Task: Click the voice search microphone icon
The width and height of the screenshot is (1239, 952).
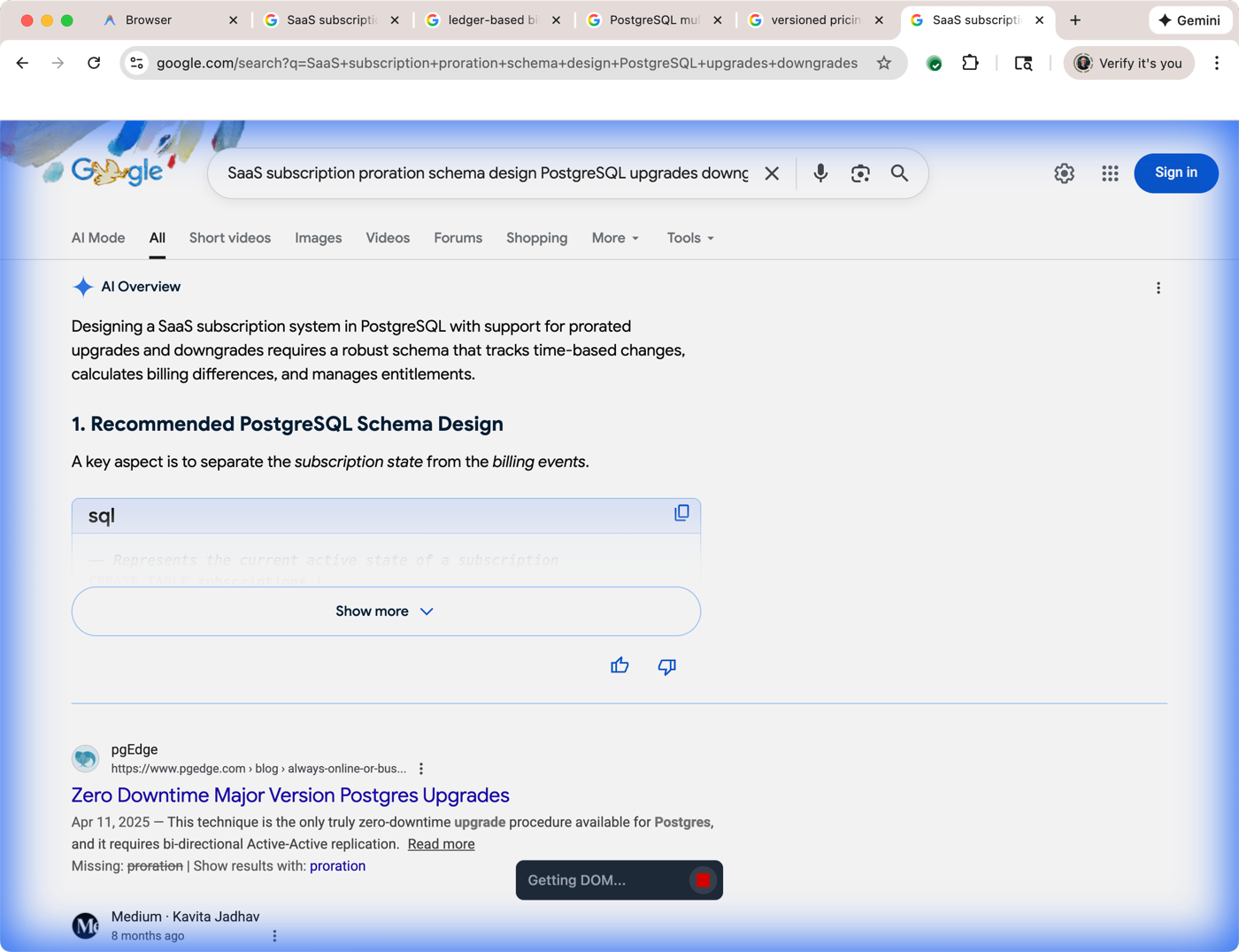Action: point(820,173)
